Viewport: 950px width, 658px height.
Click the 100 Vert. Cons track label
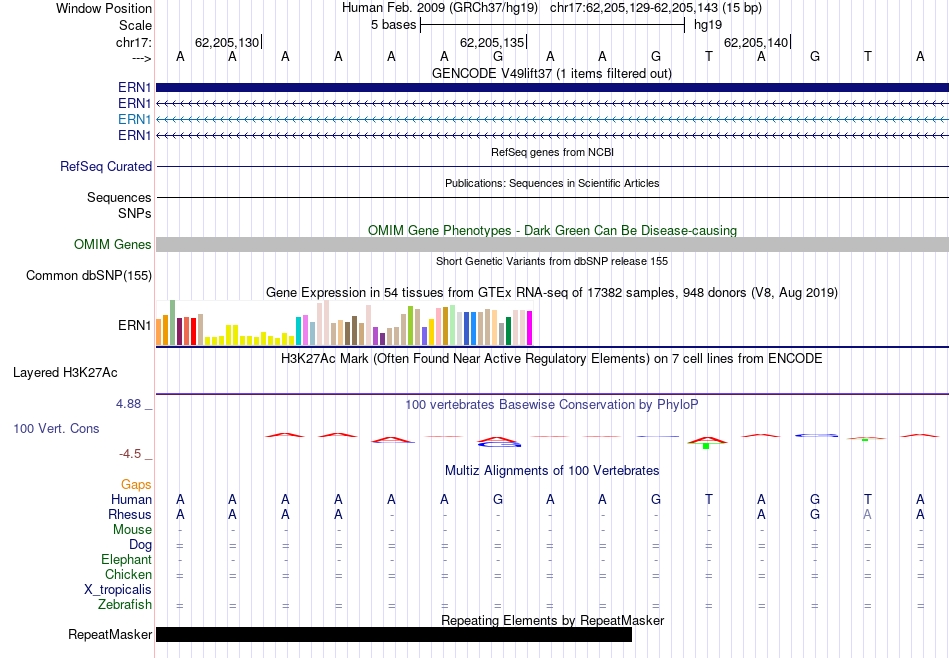click(x=56, y=428)
